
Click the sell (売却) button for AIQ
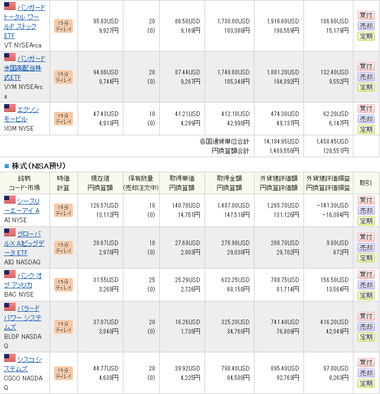point(366,247)
